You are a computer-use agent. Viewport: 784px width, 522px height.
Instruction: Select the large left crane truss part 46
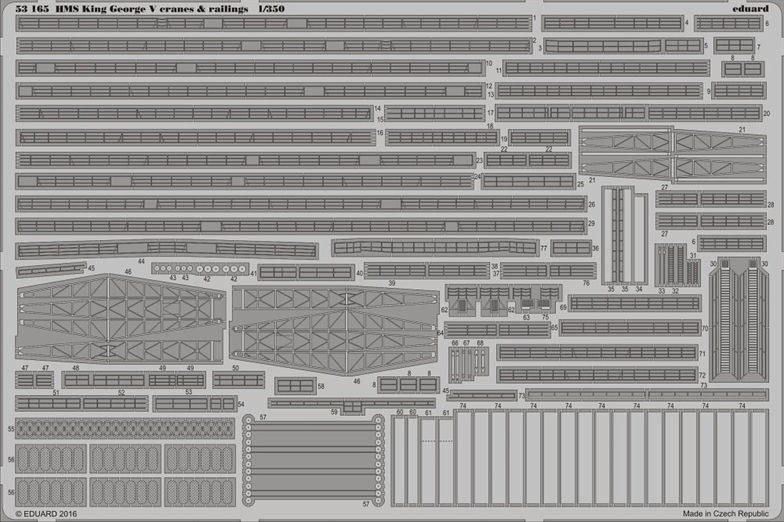point(120,318)
